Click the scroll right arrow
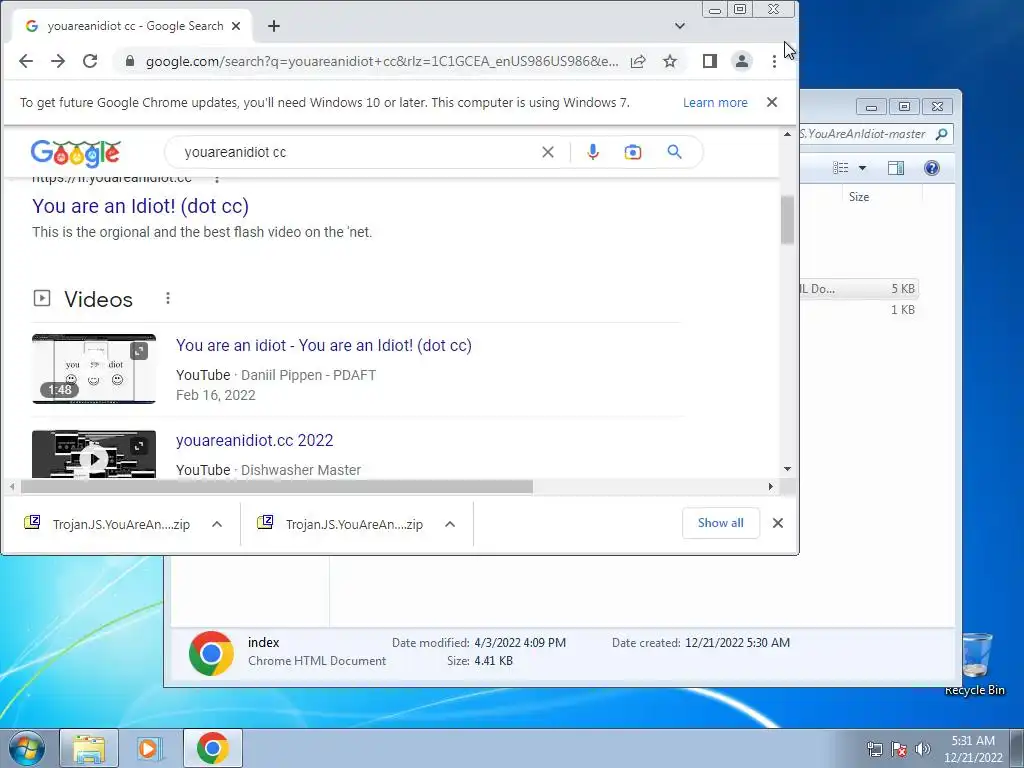Screen dimensions: 1024x768 [771, 487]
